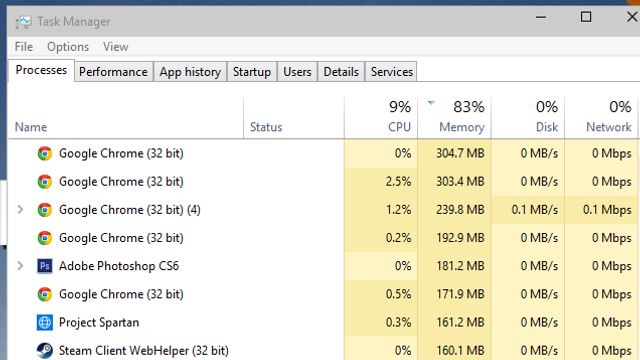
Task: Click the Steam Client WebHelper icon
Action: pos(44,351)
